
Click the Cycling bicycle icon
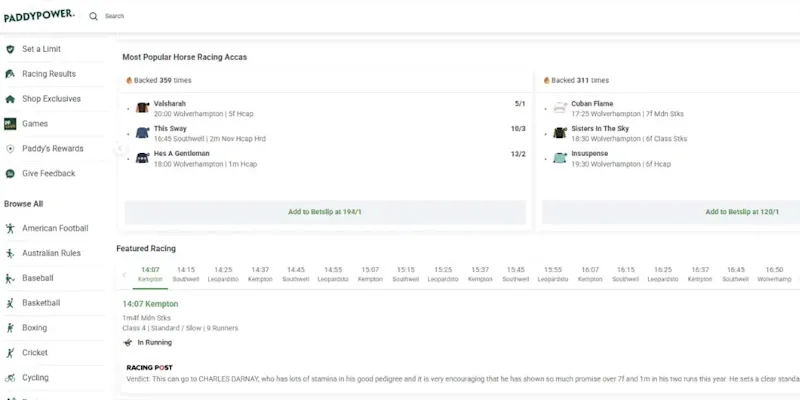[x=10, y=378]
